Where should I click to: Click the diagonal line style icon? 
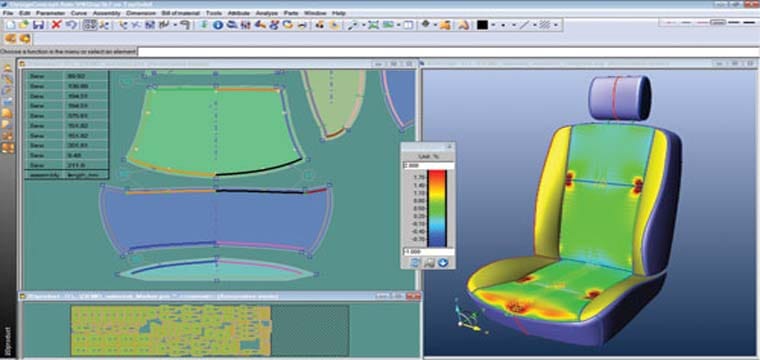click(x=524, y=25)
